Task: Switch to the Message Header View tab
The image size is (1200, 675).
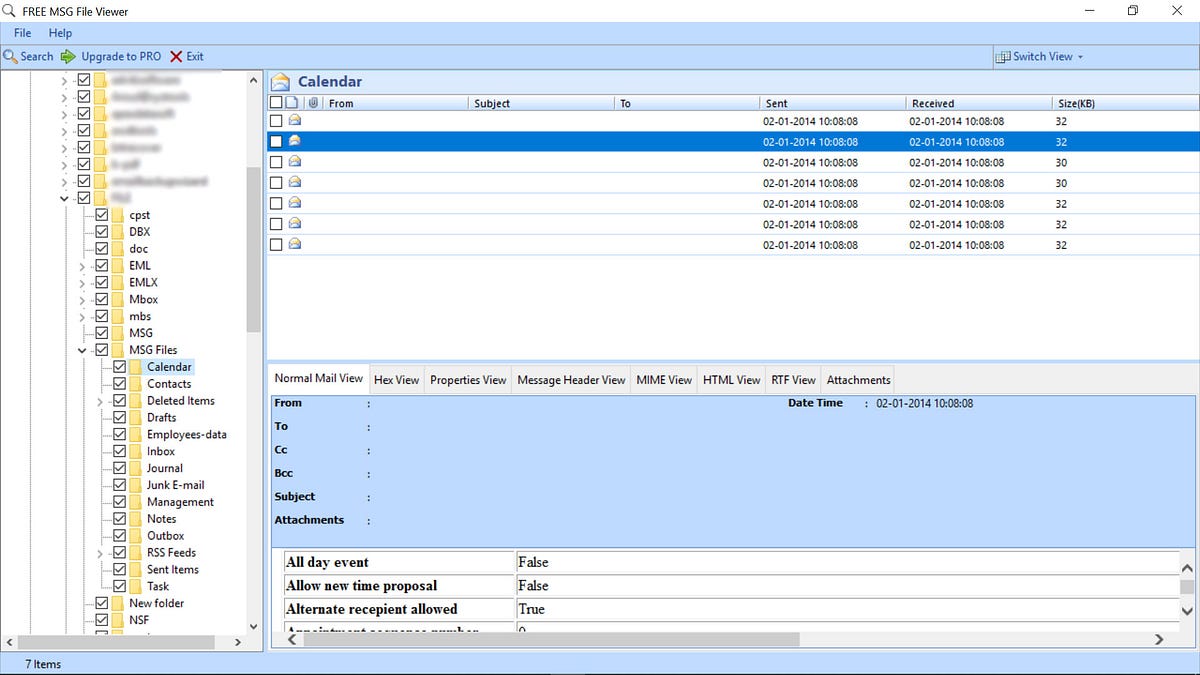Action: pyautogui.click(x=571, y=380)
